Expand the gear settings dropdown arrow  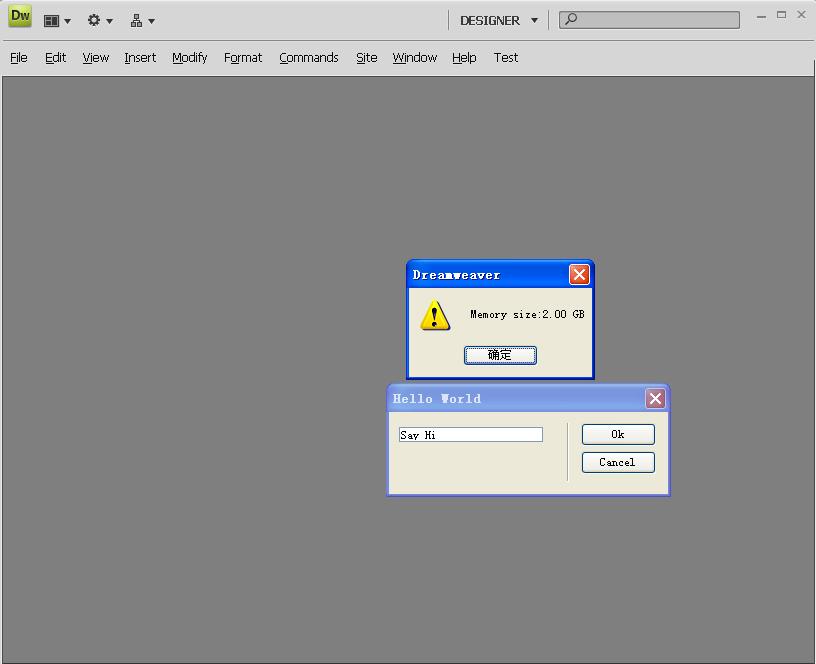[109, 21]
